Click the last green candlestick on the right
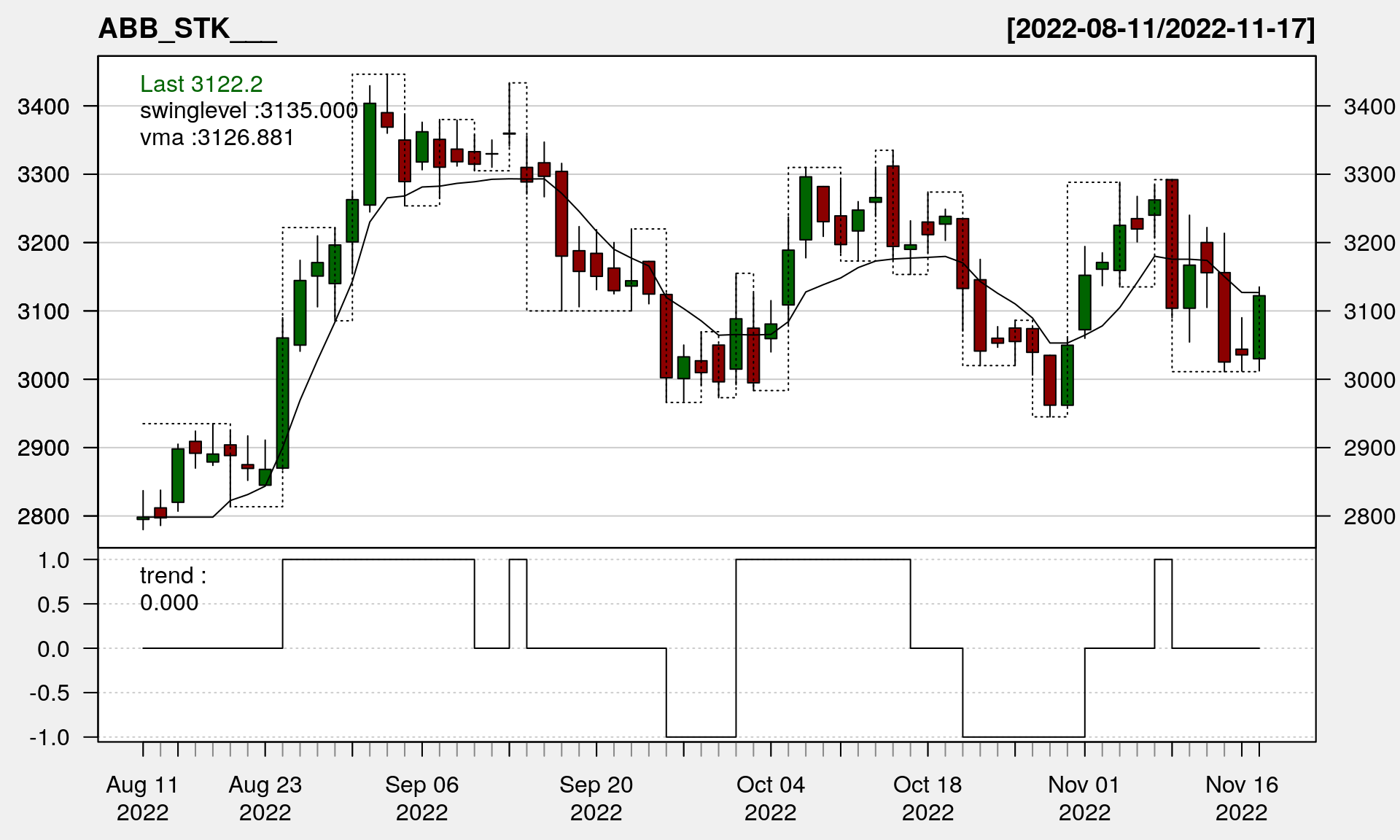1400x840 pixels. click(x=1259, y=327)
